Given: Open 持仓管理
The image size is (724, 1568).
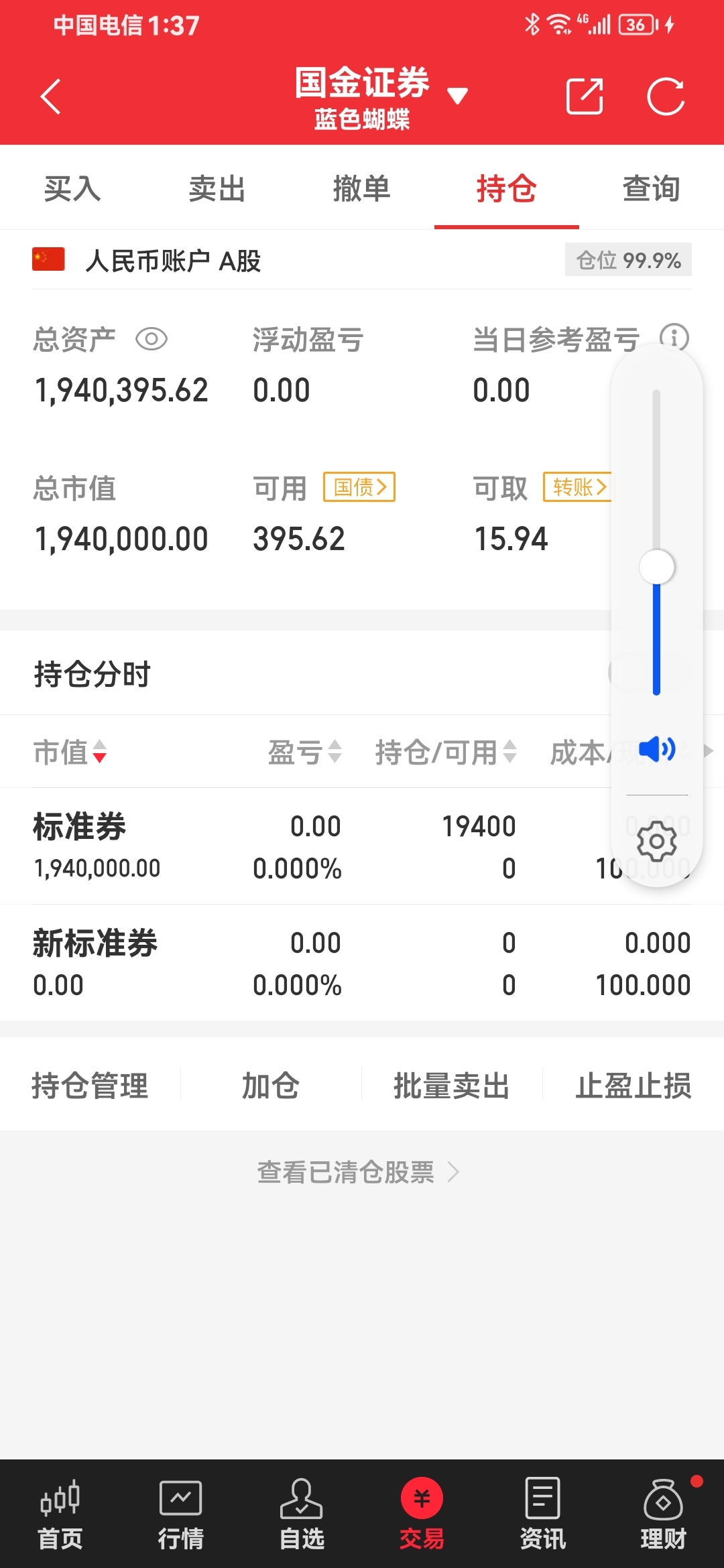Looking at the screenshot, I should click(90, 1086).
